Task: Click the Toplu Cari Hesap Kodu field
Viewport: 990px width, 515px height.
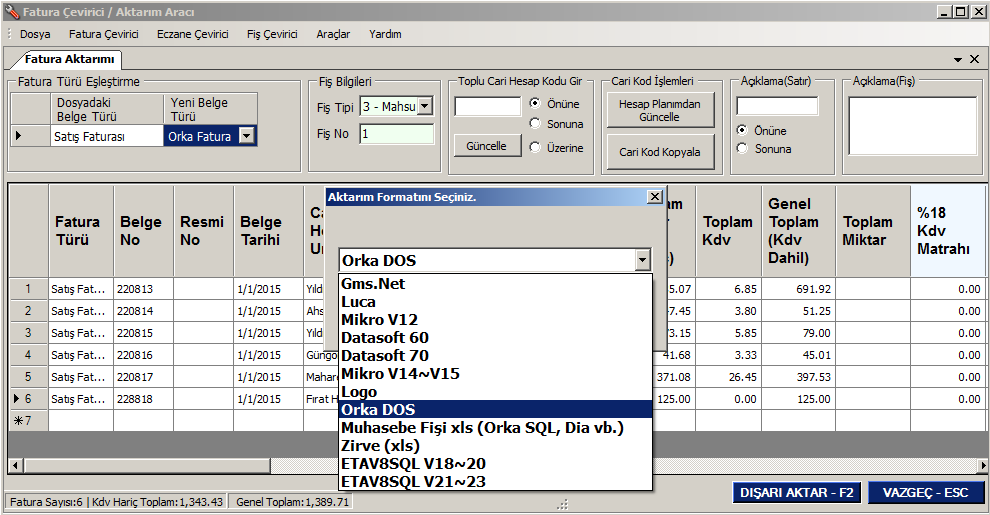Action: click(487, 106)
